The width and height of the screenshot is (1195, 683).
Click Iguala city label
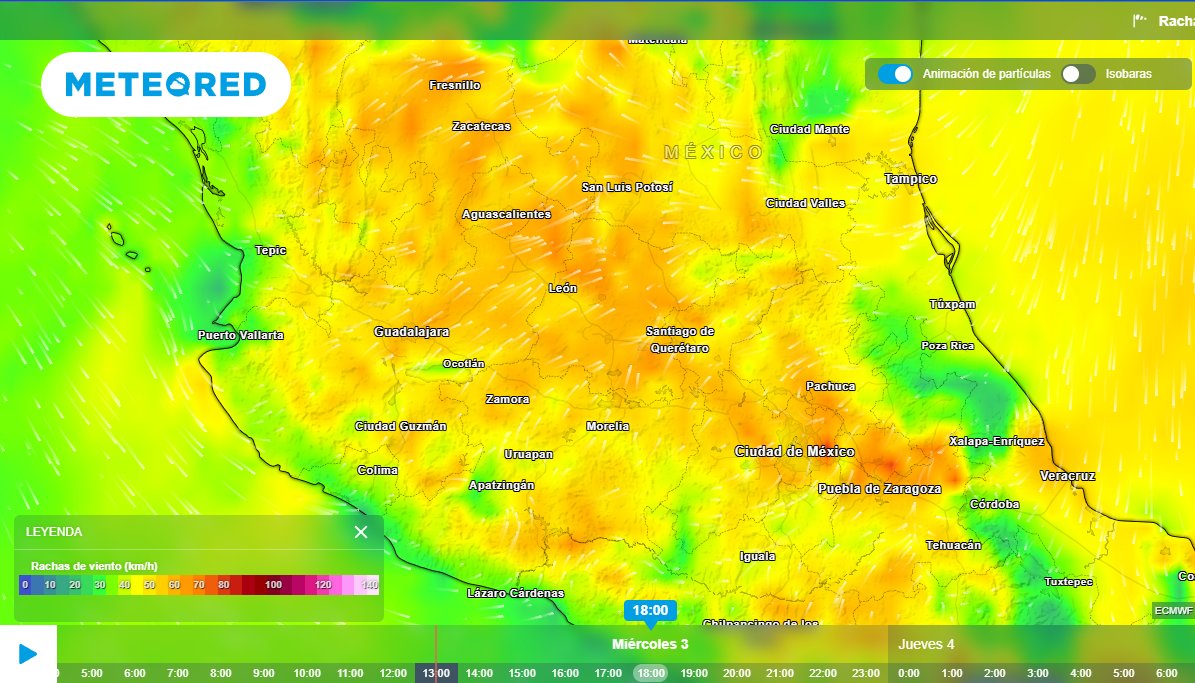(758, 556)
